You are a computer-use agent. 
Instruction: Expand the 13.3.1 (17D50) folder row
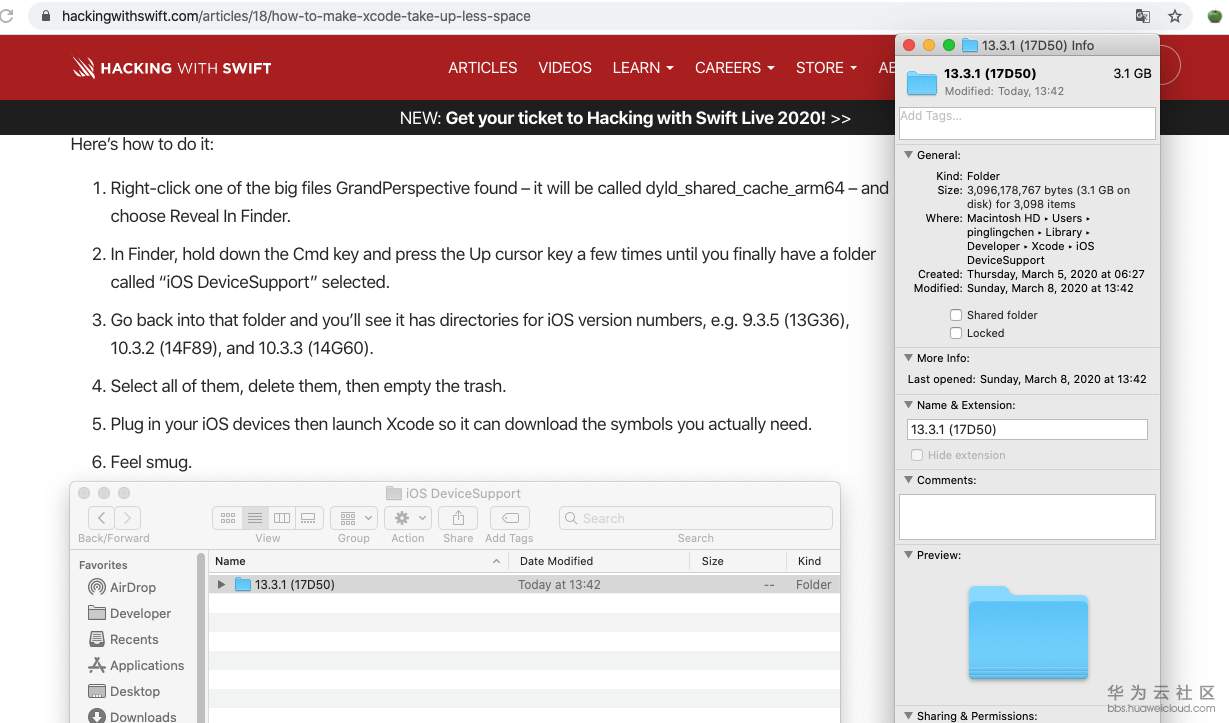pyautogui.click(x=222, y=585)
